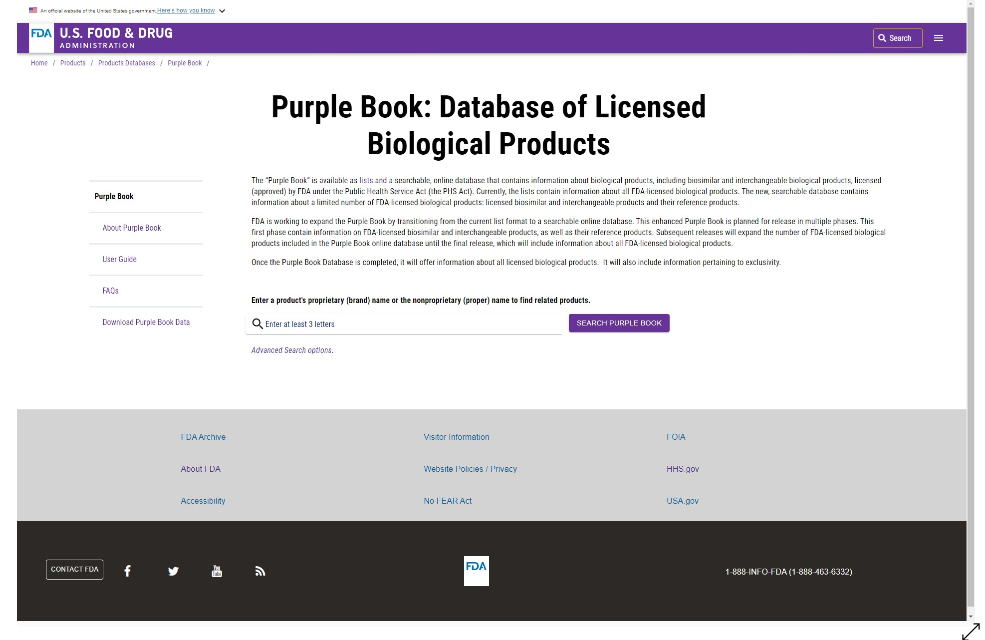Select Purple Book sidebar item
This screenshot has height=640, width=985.
click(114, 197)
